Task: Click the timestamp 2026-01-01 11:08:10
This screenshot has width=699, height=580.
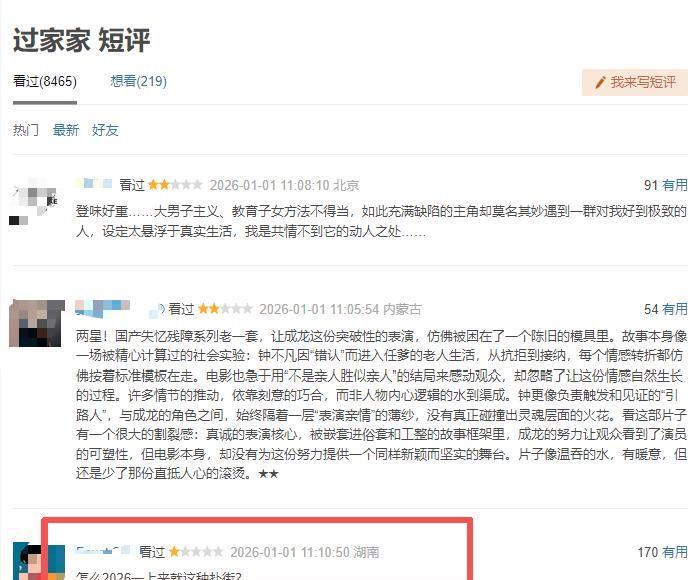Action: pos(269,185)
